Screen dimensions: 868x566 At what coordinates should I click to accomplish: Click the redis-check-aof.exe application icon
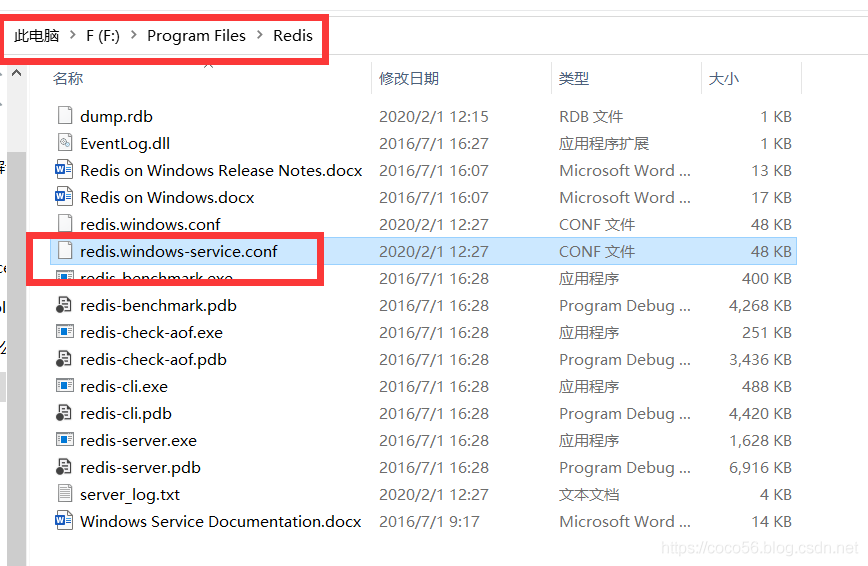point(65,332)
